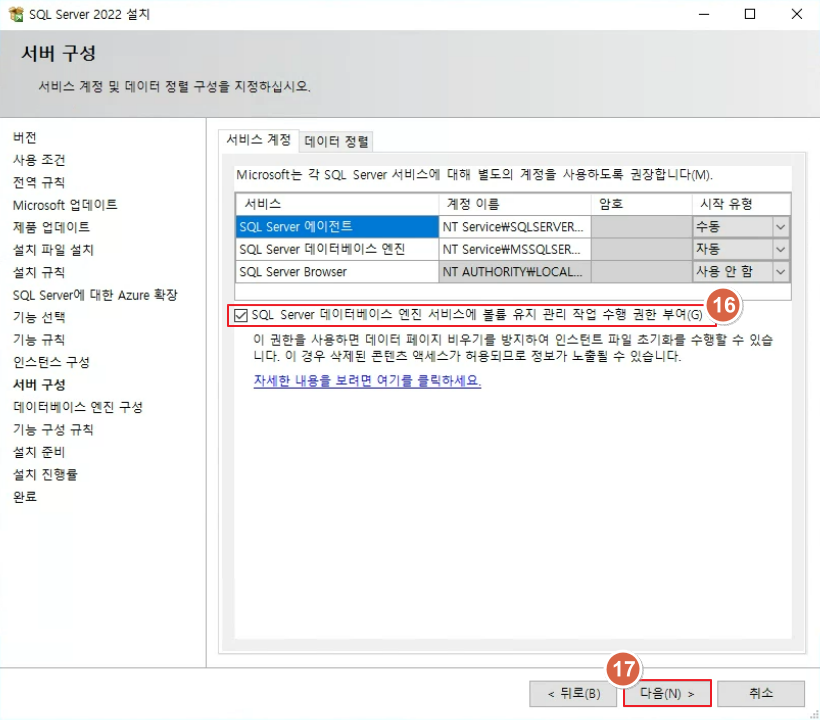Click the 서비스 column header
The image size is (820, 720).
pyautogui.click(x=337, y=204)
